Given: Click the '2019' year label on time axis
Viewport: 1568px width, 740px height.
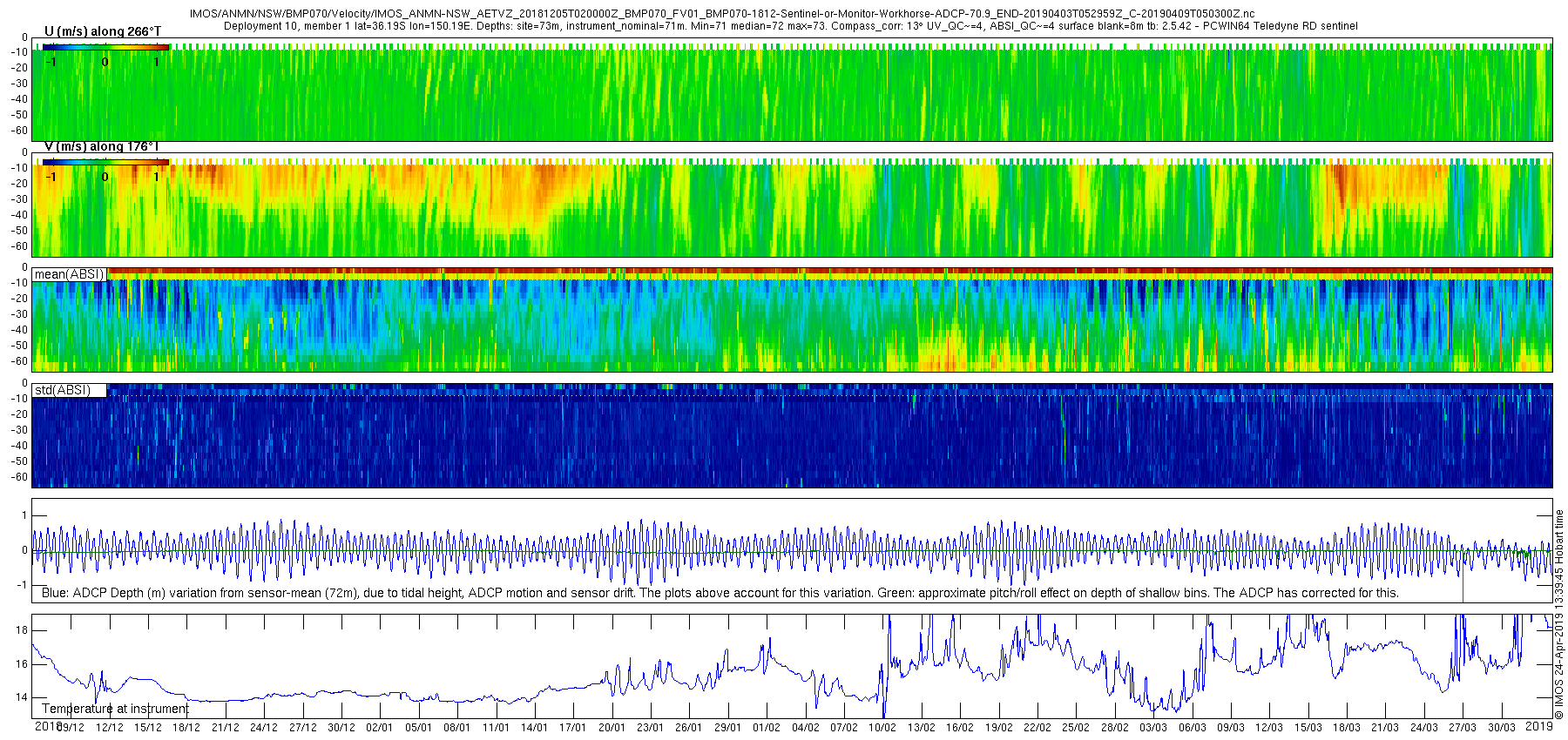Looking at the screenshot, I should [1539, 726].
